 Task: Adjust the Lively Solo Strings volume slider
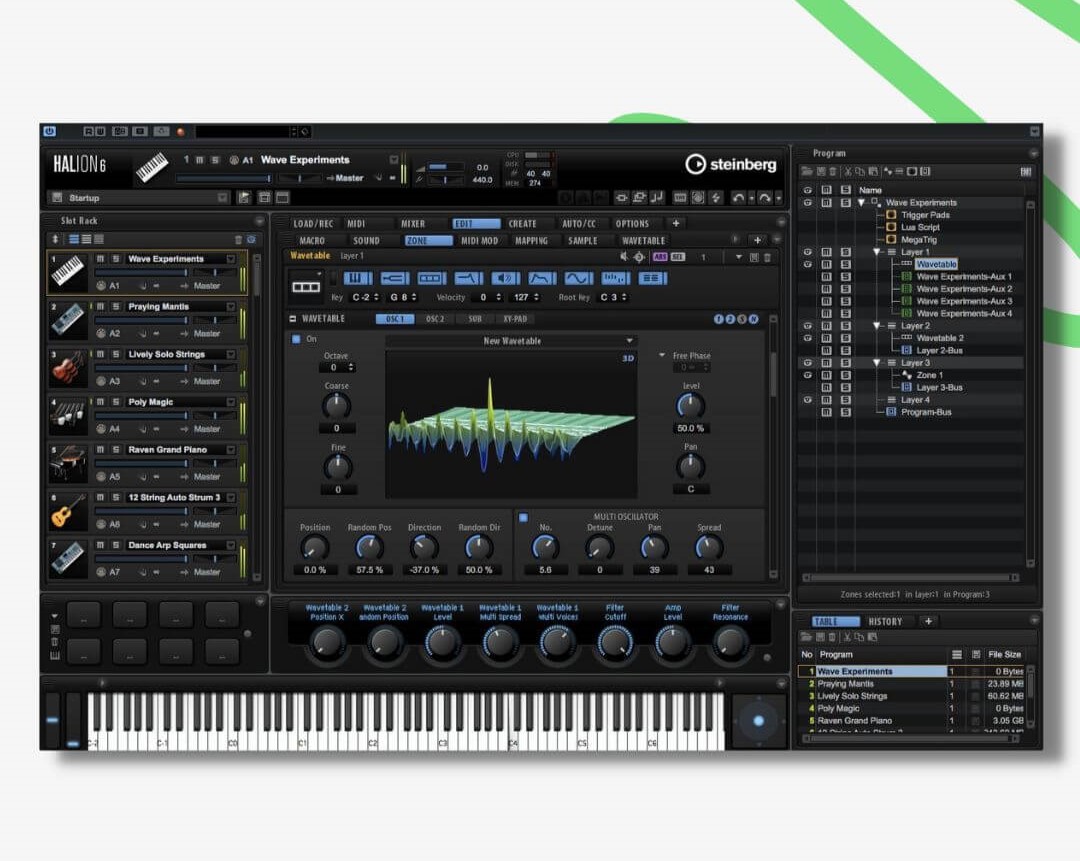click(140, 368)
